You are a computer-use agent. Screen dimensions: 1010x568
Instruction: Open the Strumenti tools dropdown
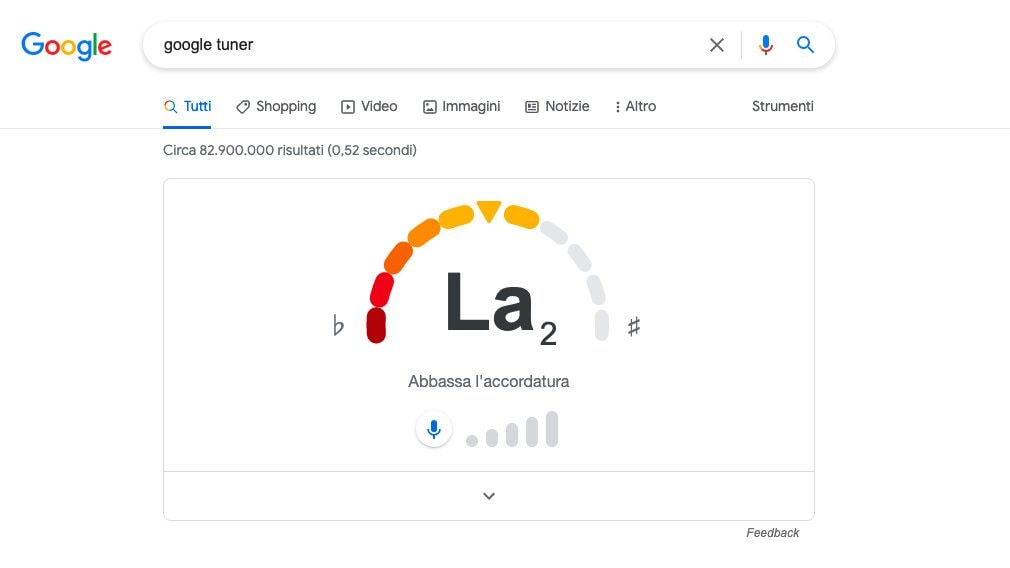point(783,106)
